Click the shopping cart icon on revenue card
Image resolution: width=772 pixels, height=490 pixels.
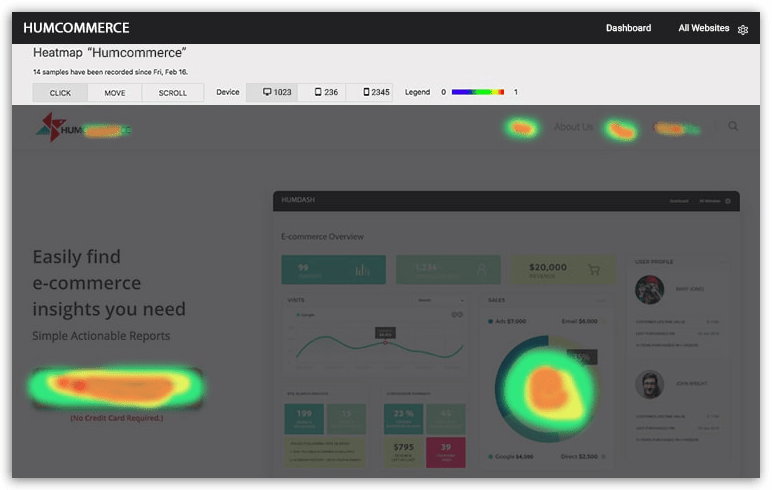tap(594, 269)
